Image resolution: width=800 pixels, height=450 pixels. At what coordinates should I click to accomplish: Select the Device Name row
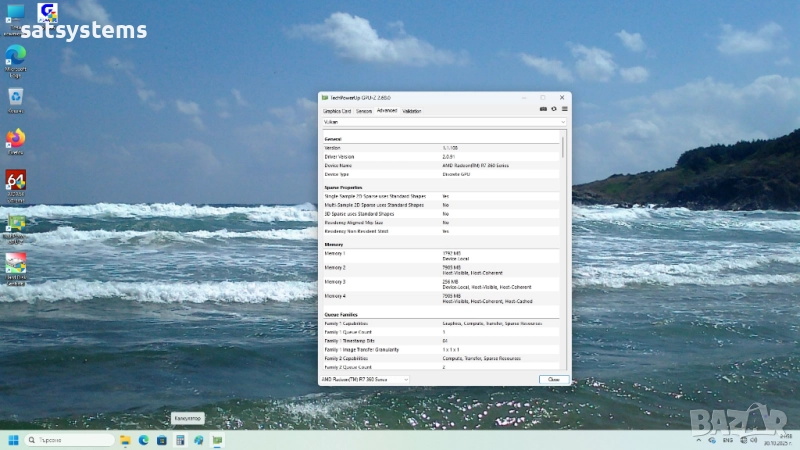(440, 165)
